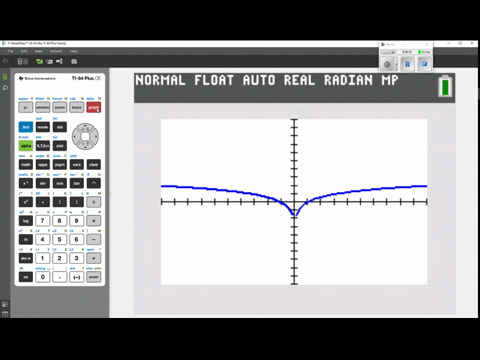Click the apps key
The height and width of the screenshot is (360, 480).
click(x=43, y=164)
